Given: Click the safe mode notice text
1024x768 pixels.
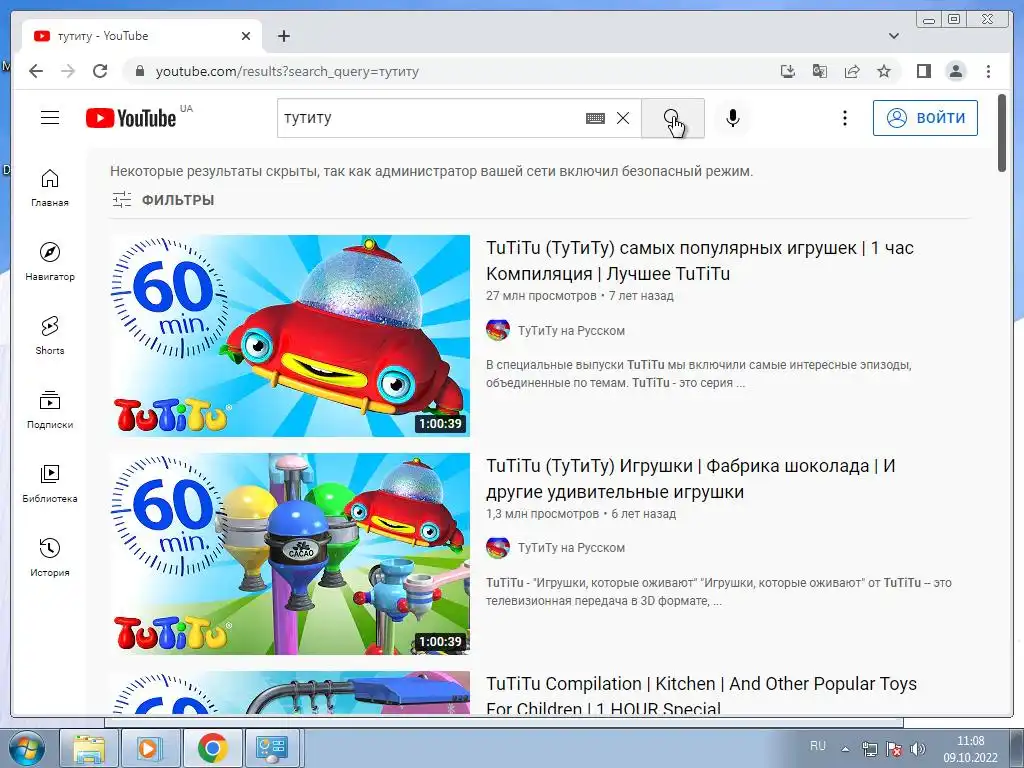Looking at the screenshot, I should click(431, 171).
